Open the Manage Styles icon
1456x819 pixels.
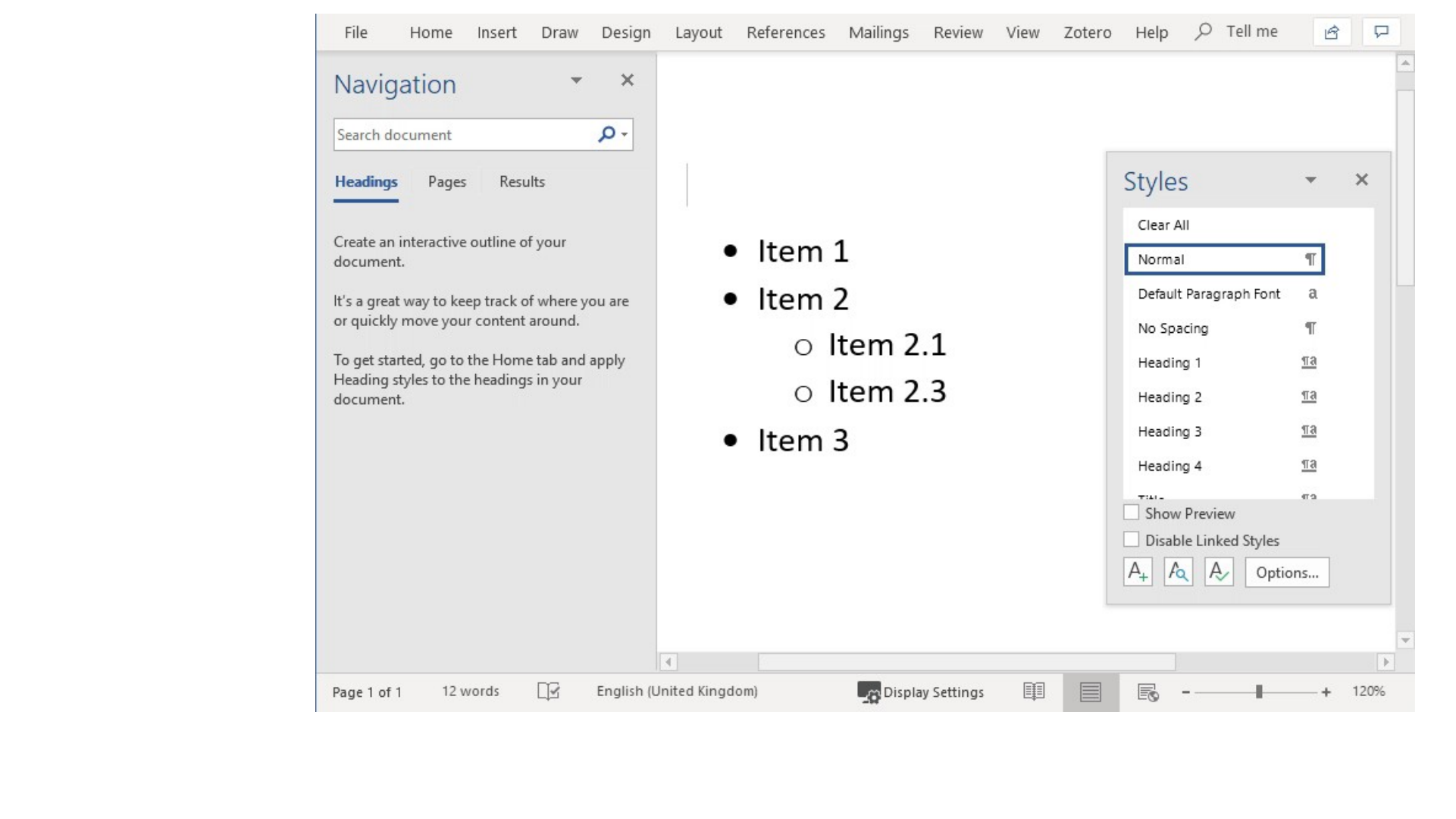click(x=1219, y=572)
